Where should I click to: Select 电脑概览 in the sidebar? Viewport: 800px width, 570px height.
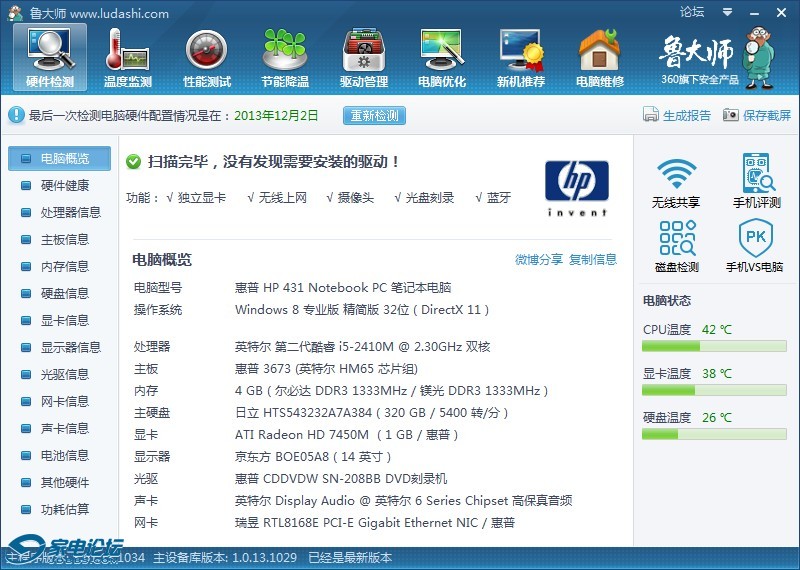coord(59,158)
